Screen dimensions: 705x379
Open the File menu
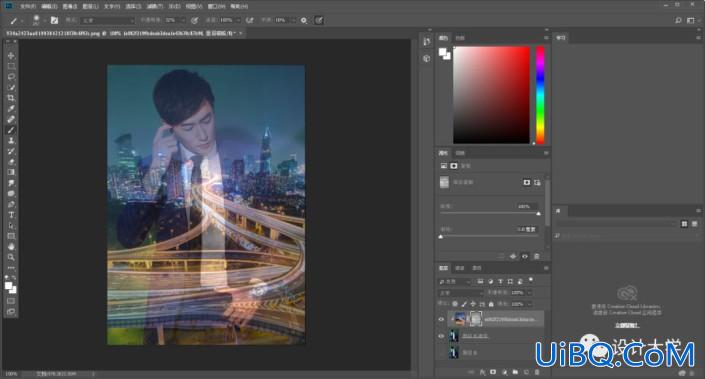pyautogui.click(x=27, y=6)
